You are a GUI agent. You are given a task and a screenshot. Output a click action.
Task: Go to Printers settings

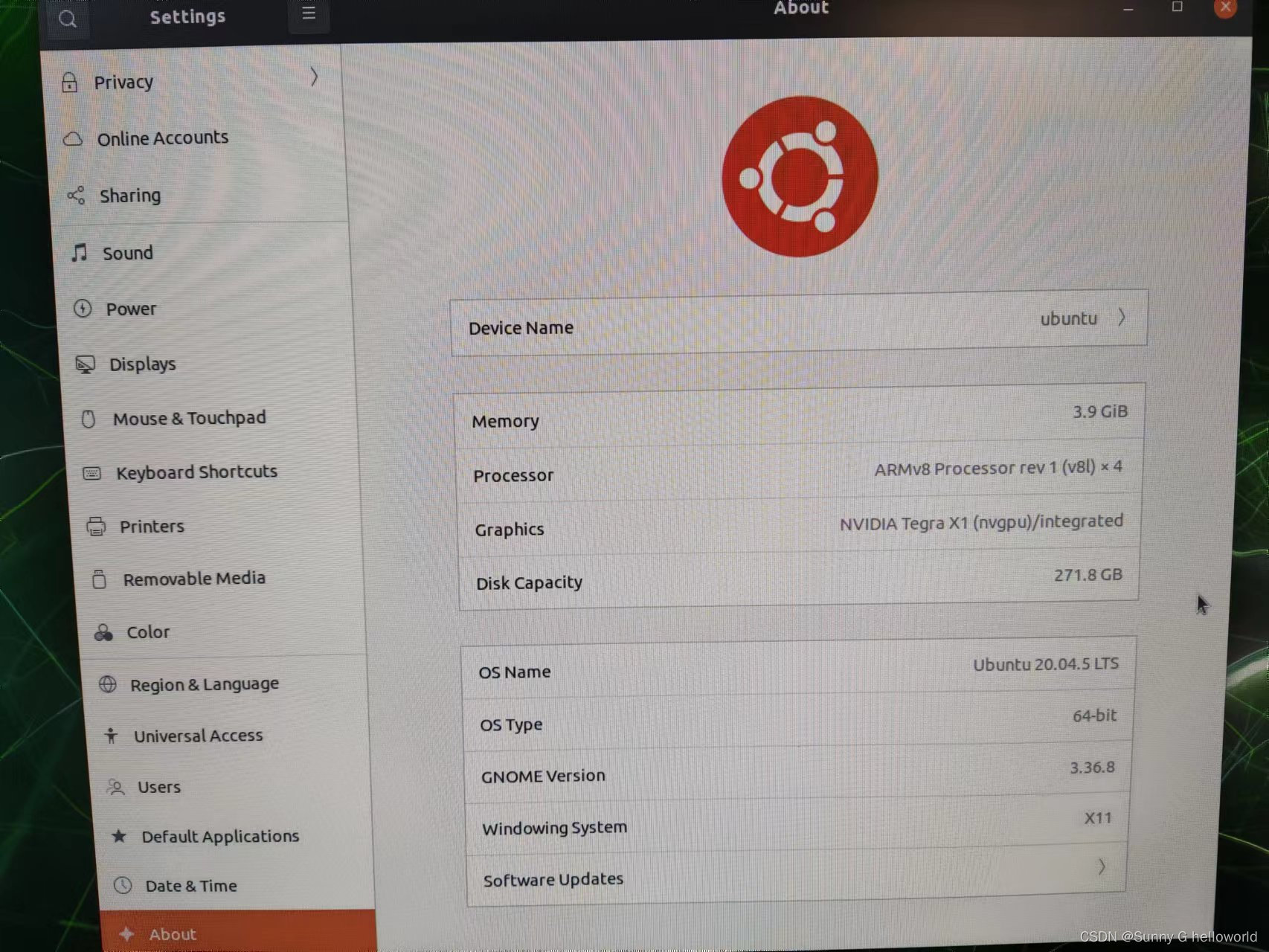tap(217, 527)
